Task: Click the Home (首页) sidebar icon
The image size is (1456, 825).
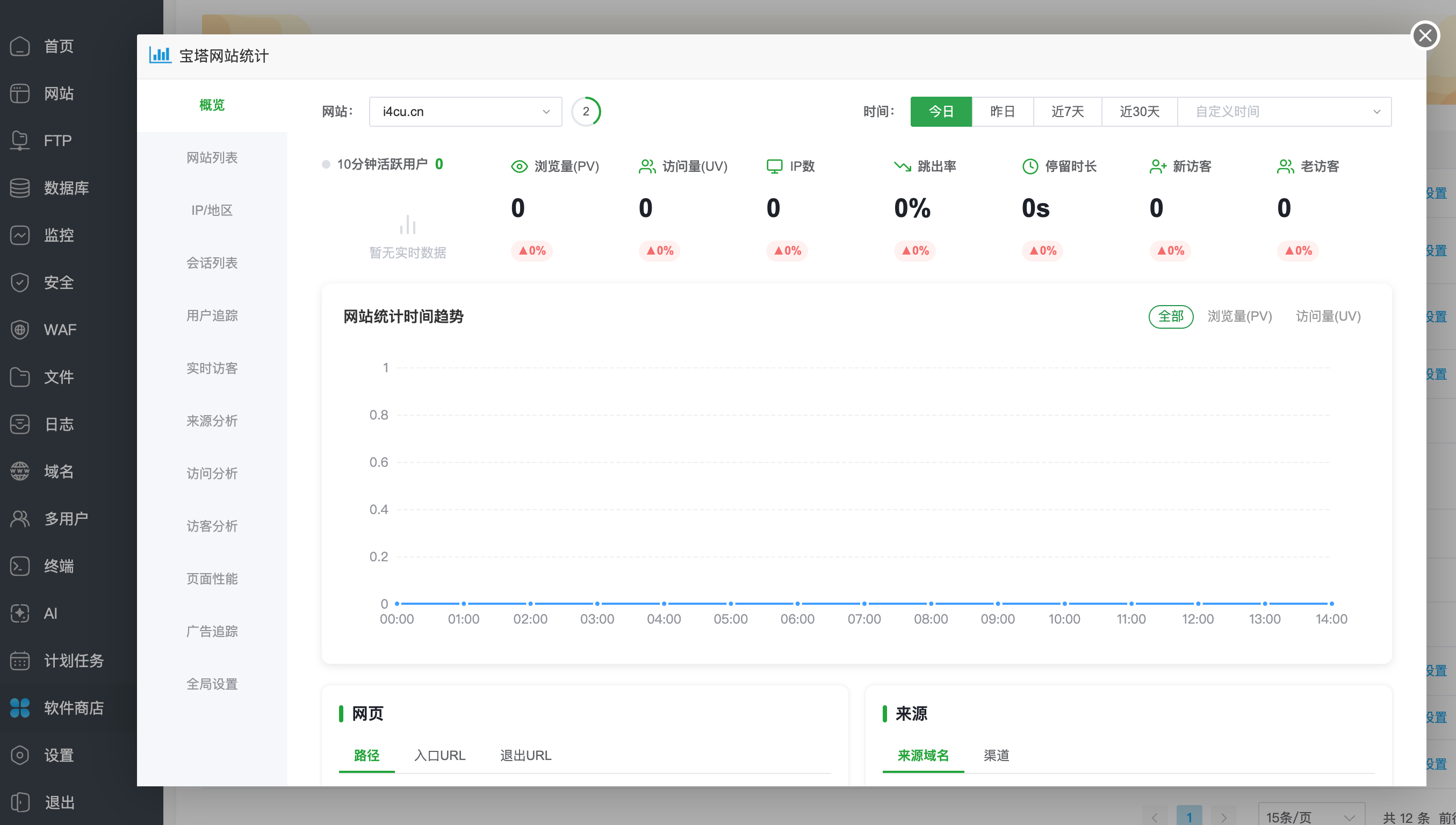Action: pos(20,46)
